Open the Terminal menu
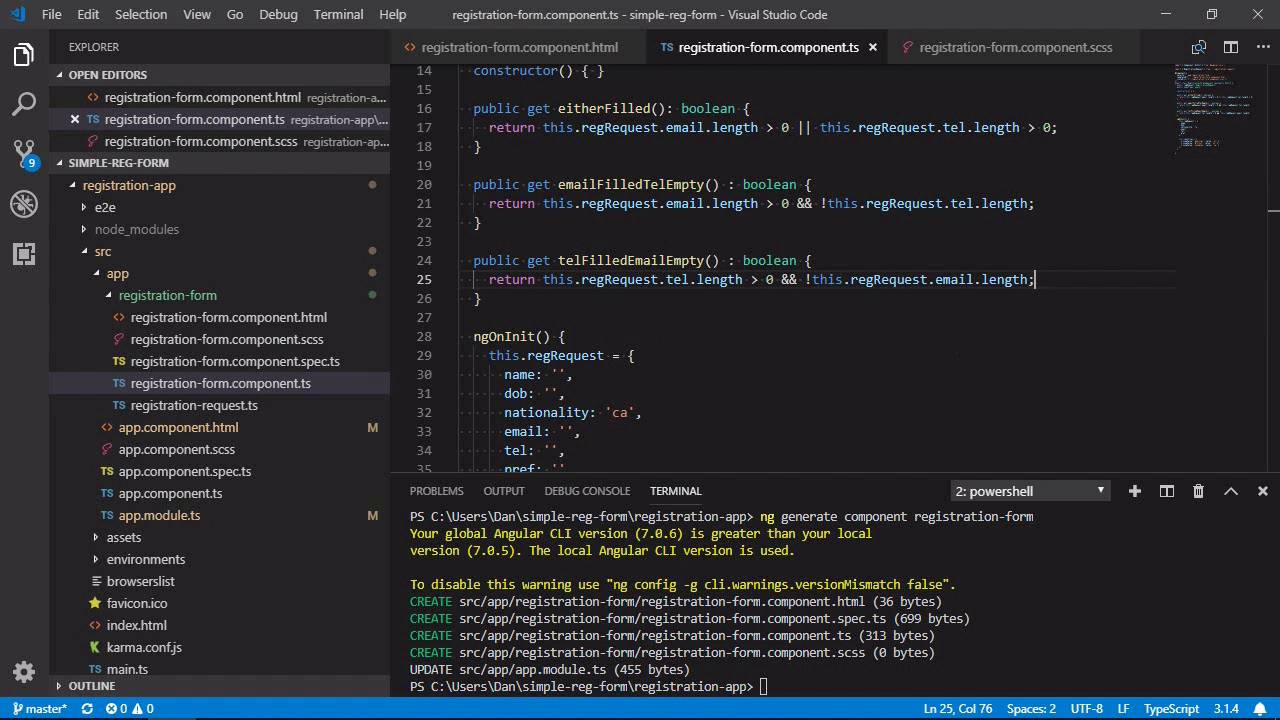1280x720 pixels. [x=338, y=14]
